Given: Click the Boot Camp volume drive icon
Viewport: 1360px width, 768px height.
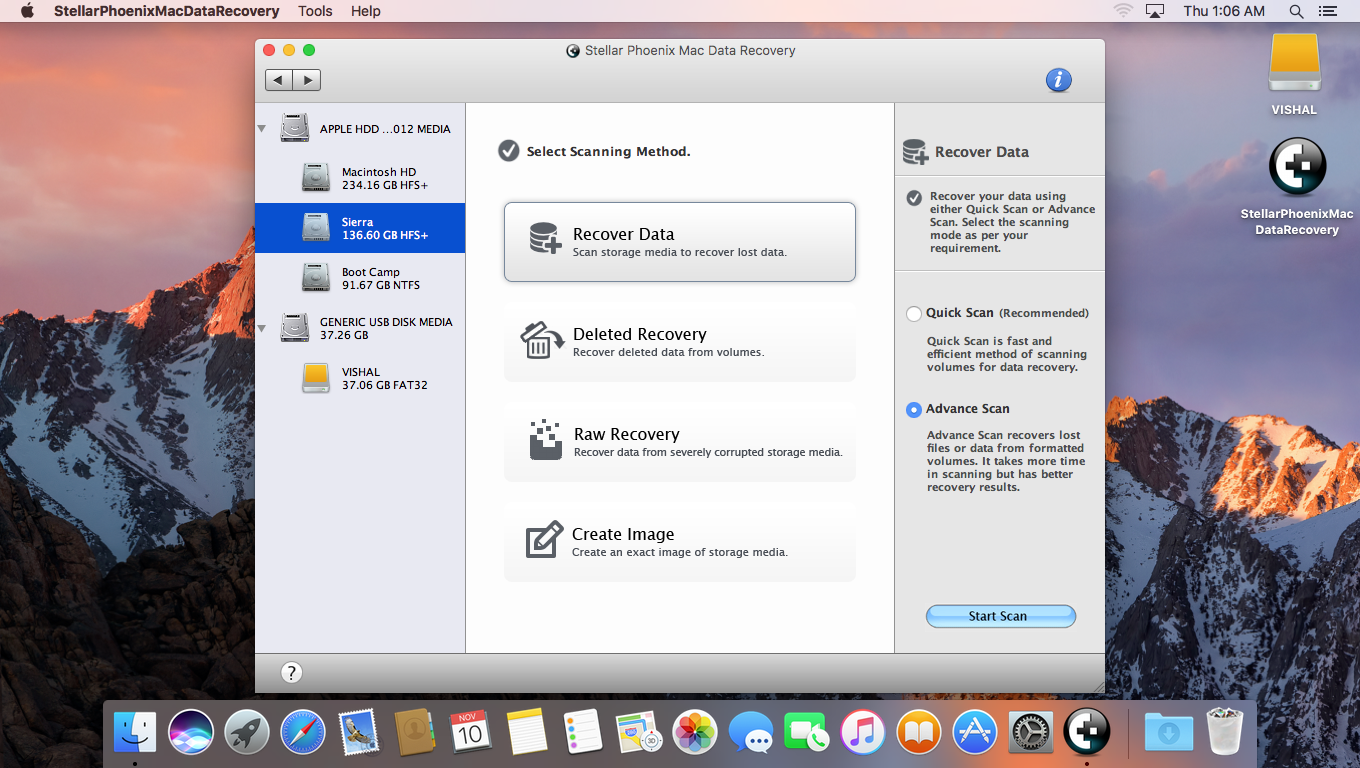Looking at the screenshot, I should click(x=316, y=278).
